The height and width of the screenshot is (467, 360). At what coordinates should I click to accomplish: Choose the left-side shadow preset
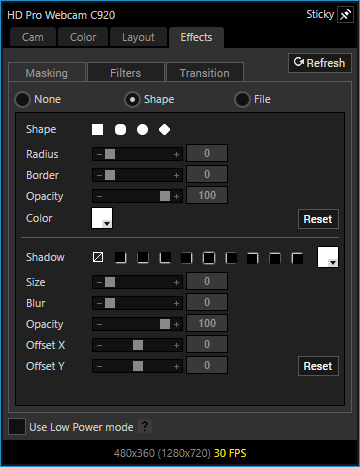point(231,258)
